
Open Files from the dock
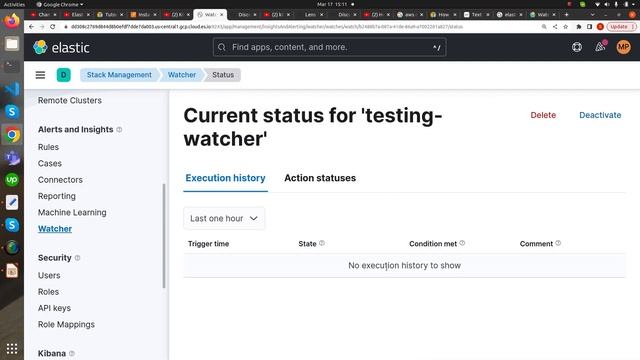12,44
